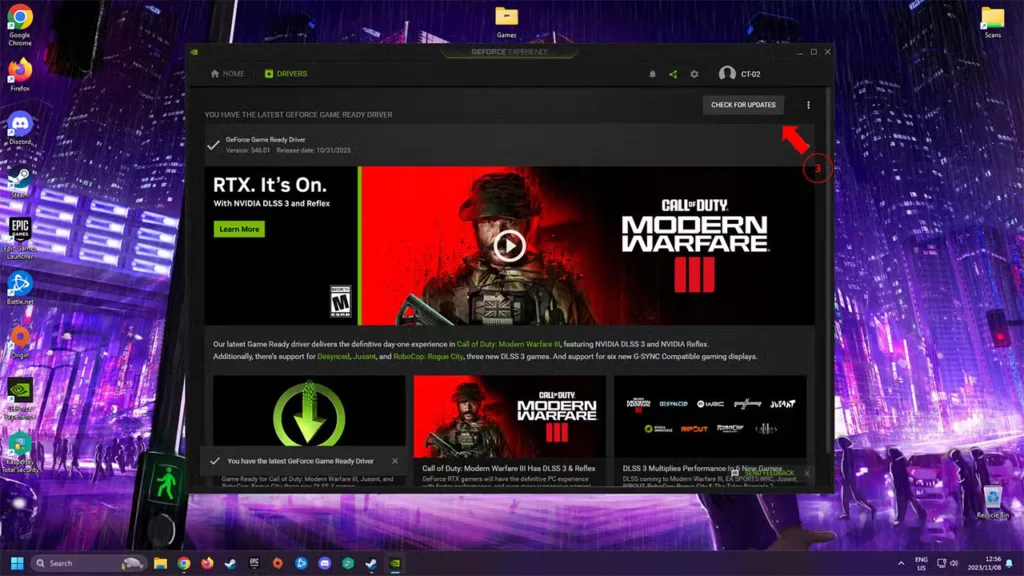Open the Games desktop folder

[506, 22]
